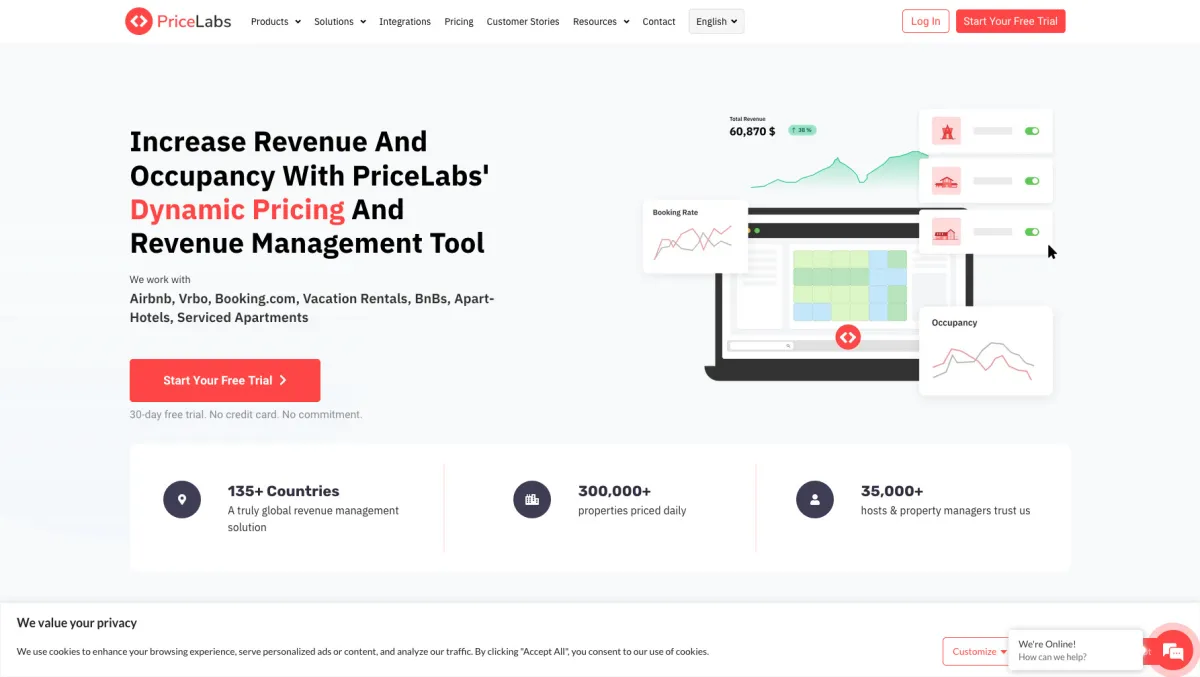Click the Occupancy chart card
Image resolution: width=1200 pixels, height=677 pixels.
(986, 351)
